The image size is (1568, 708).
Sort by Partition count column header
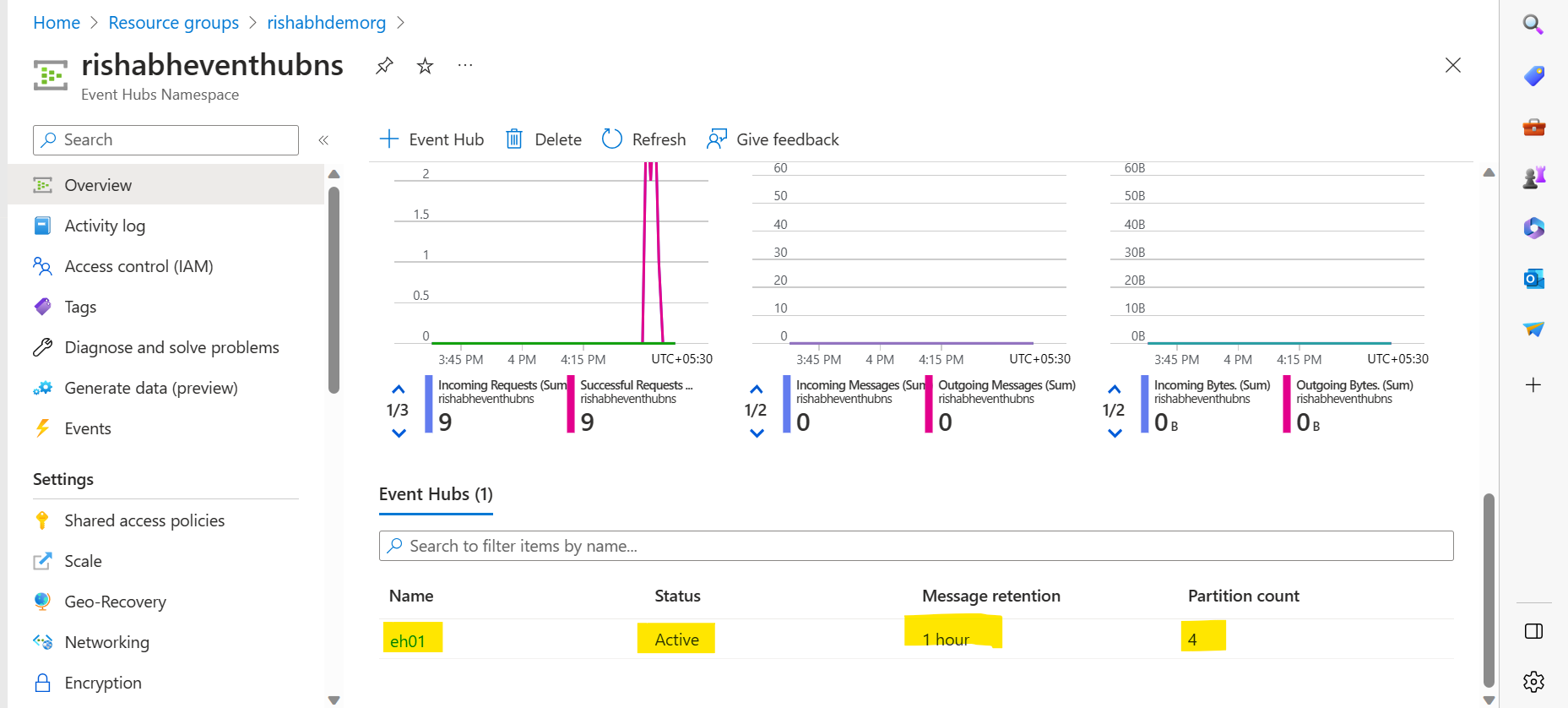click(x=1244, y=596)
